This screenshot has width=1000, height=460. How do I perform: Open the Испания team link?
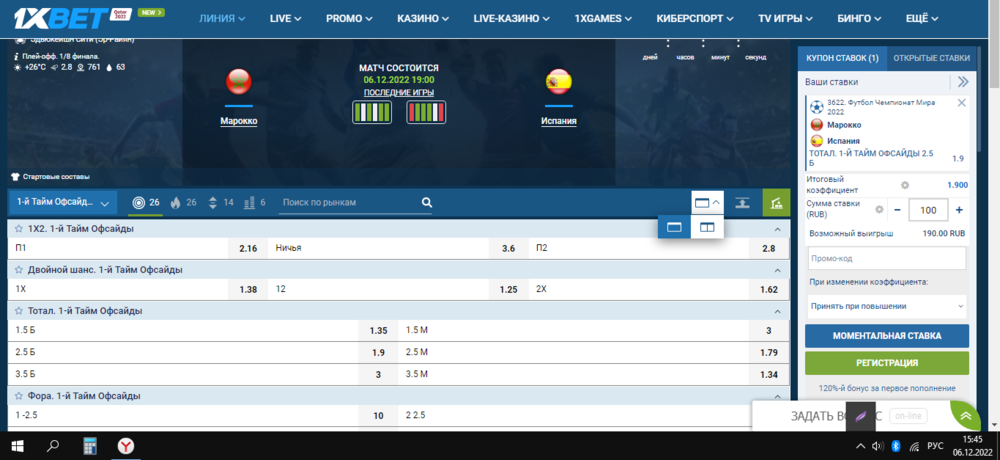tap(559, 121)
